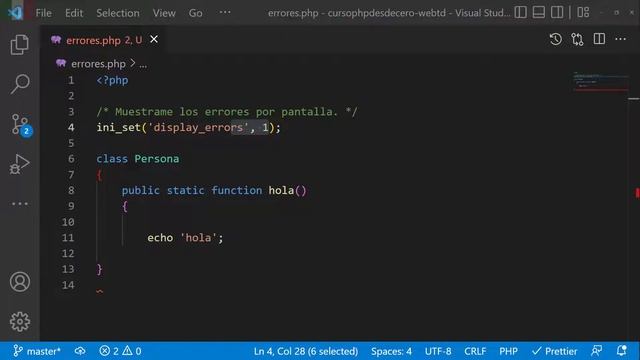Screen dimensions: 640x360
Task: Click the echo statement on line 11
Action: pyautogui.click(x=160, y=238)
